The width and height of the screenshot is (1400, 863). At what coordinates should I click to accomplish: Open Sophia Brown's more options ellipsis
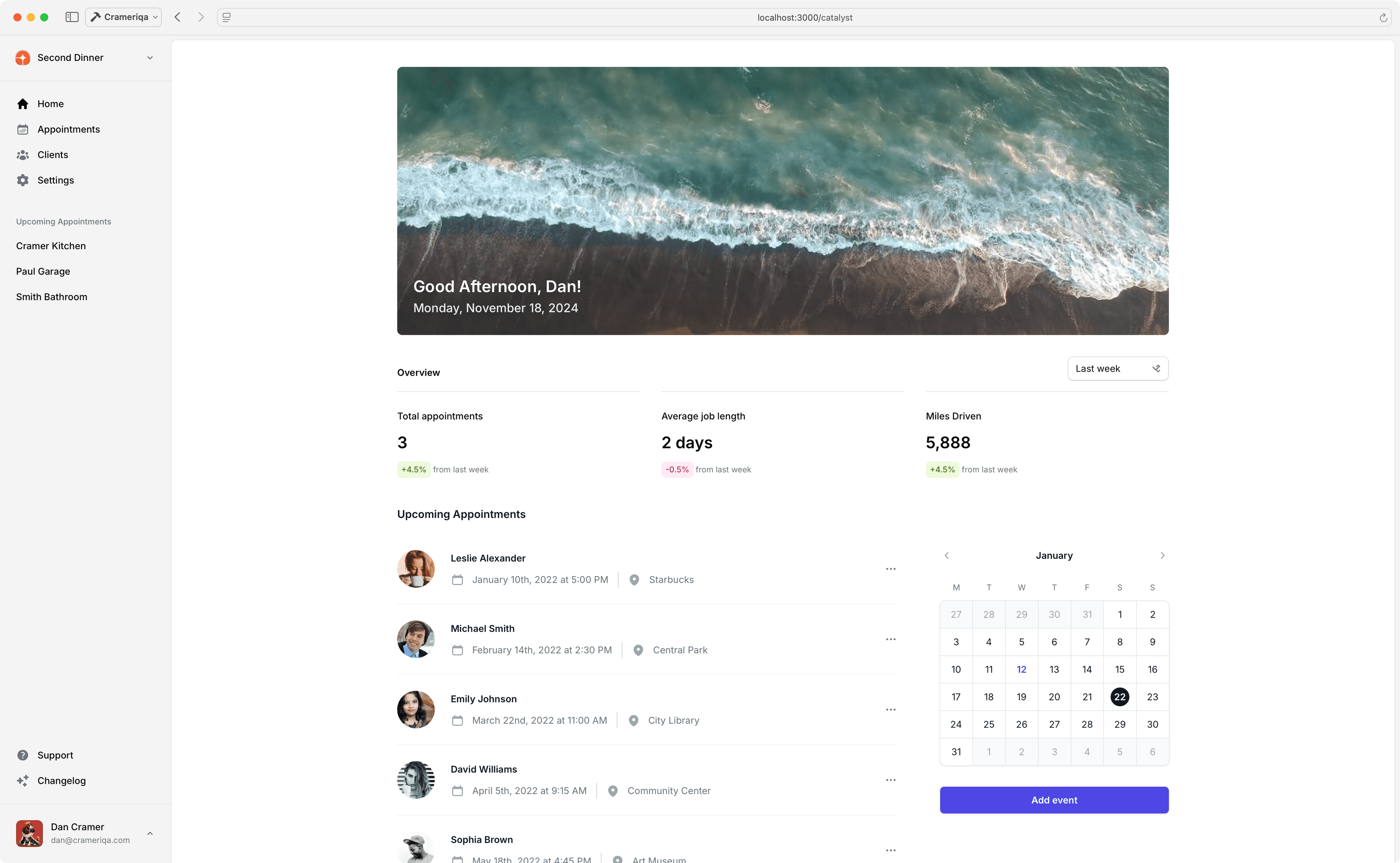click(x=891, y=850)
